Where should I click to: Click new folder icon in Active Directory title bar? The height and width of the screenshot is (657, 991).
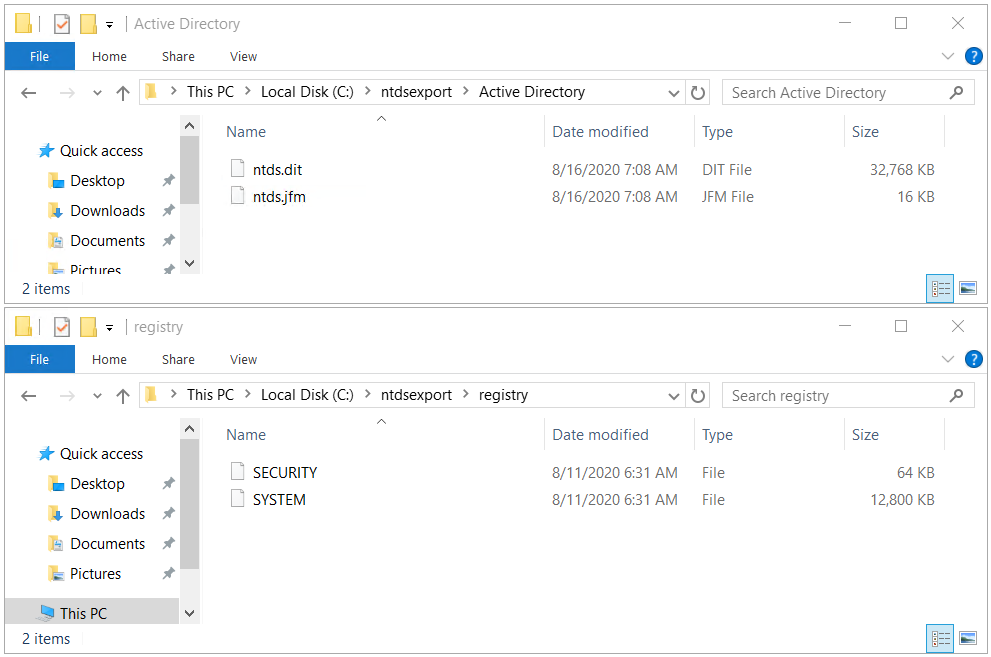tap(88, 24)
